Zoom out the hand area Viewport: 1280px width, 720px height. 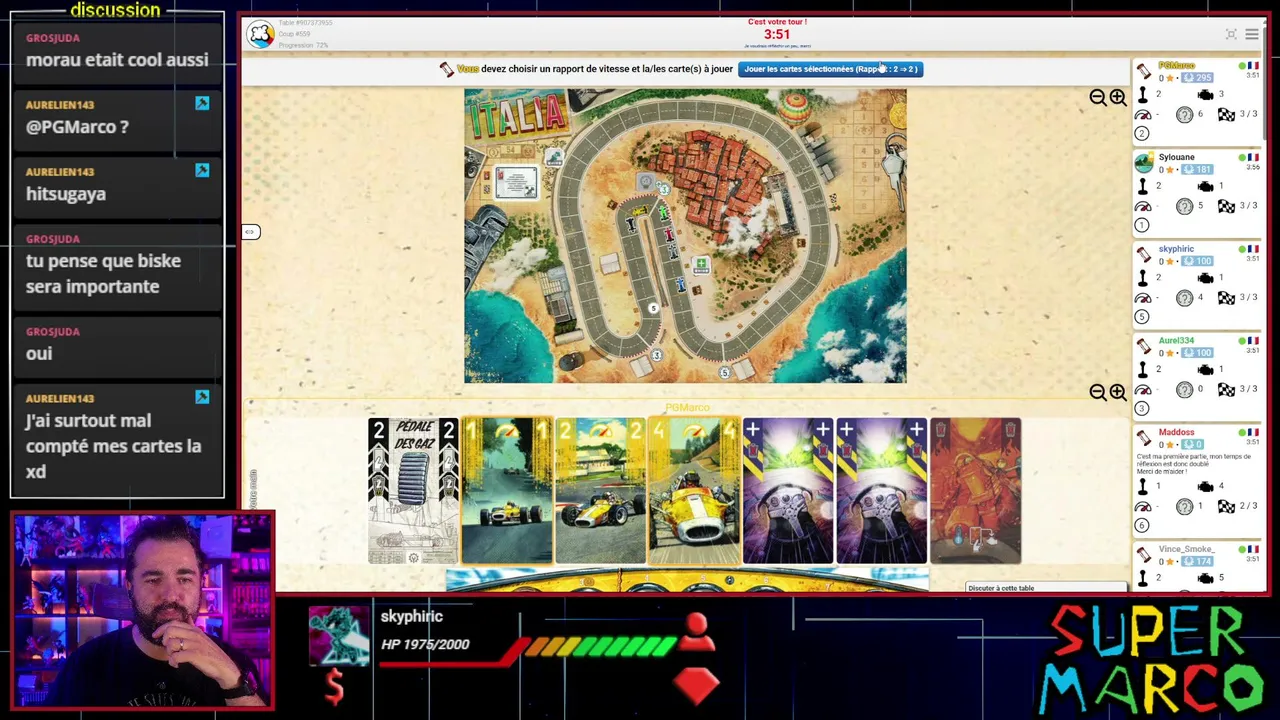click(1098, 392)
